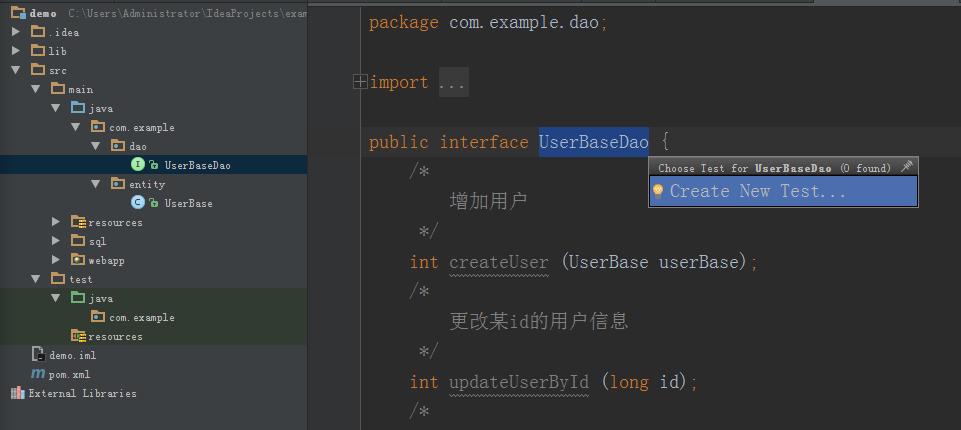Expand the lib folder arrow

16,51
